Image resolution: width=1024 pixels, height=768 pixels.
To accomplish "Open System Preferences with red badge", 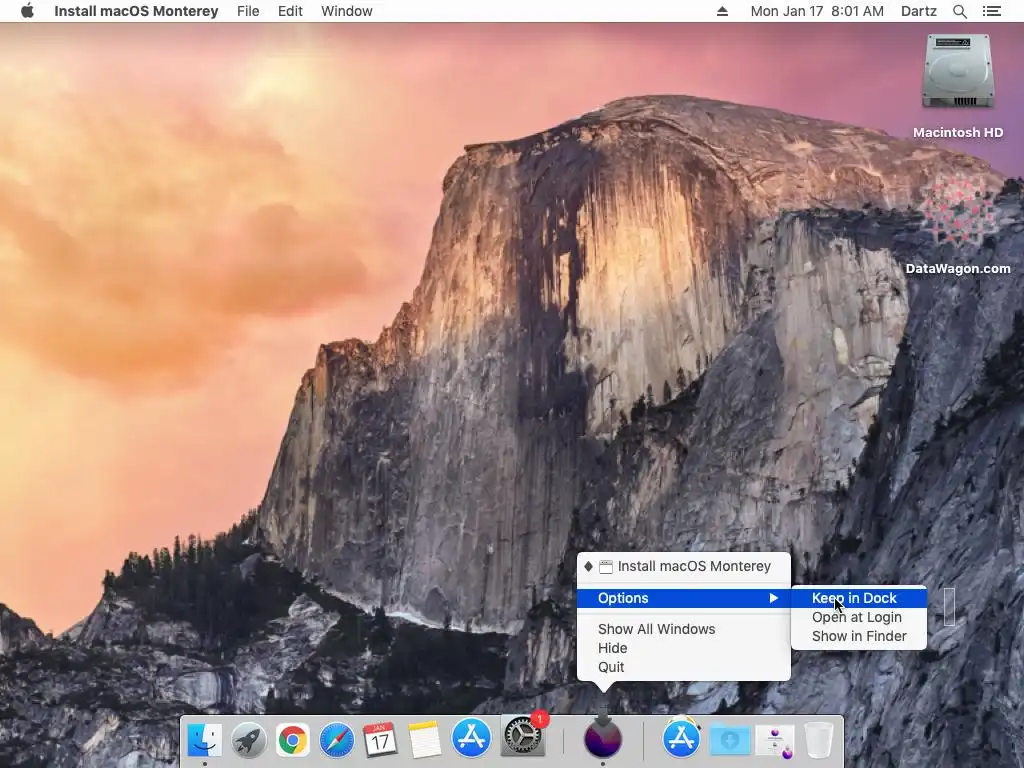I will [x=522, y=736].
